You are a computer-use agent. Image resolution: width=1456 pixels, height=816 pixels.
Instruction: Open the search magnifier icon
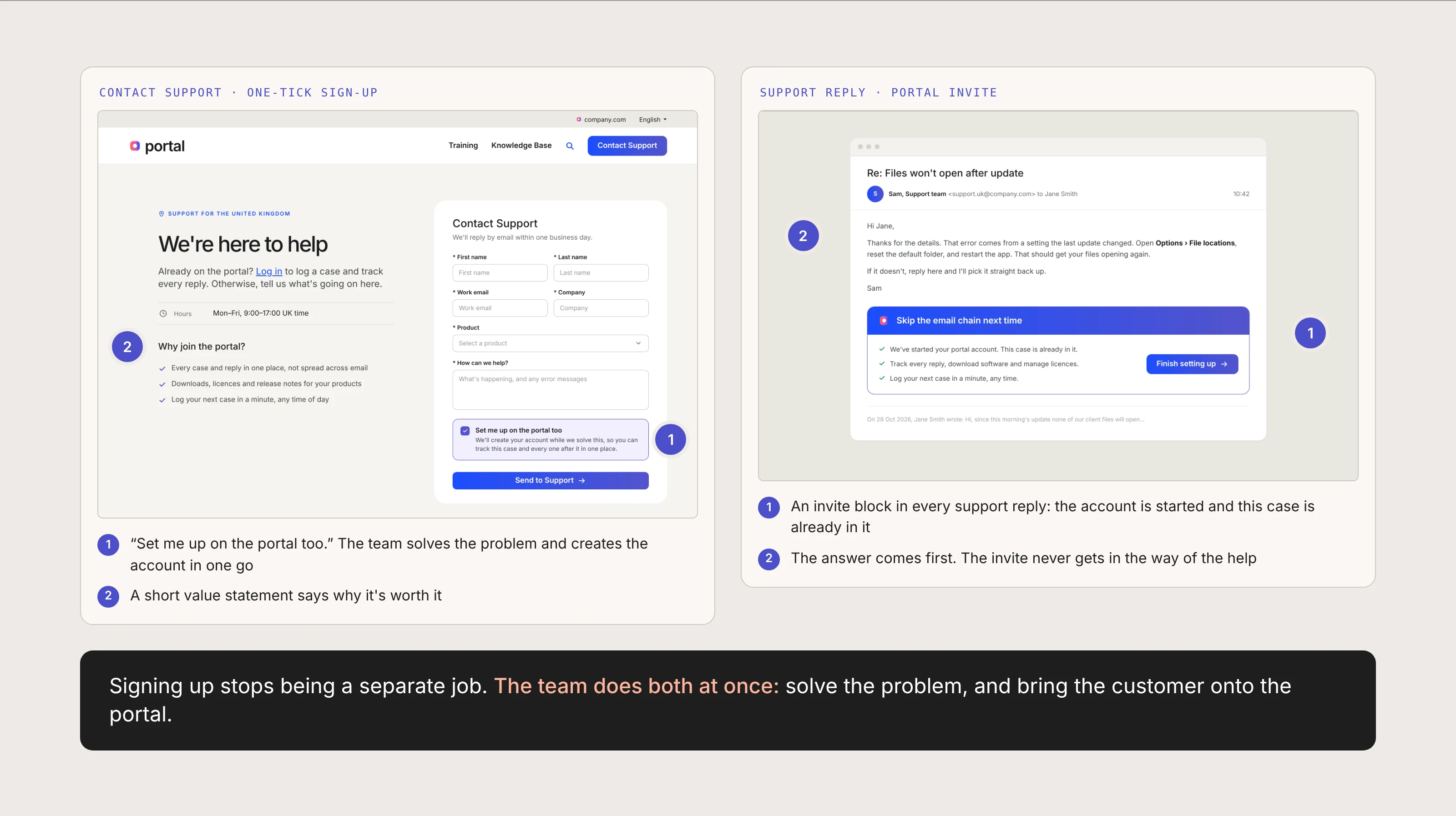[570, 146]
